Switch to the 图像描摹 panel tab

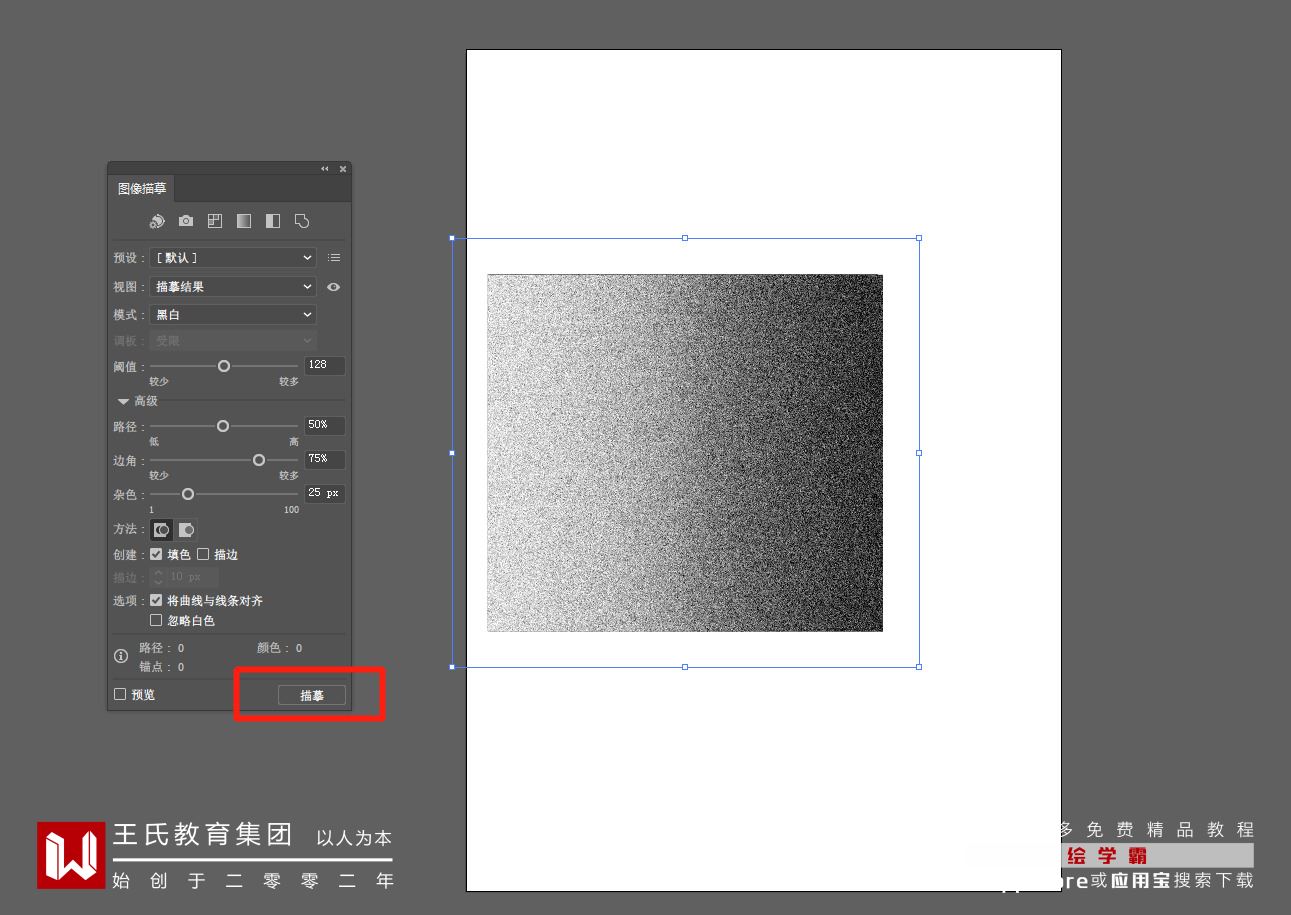(142, 188)
